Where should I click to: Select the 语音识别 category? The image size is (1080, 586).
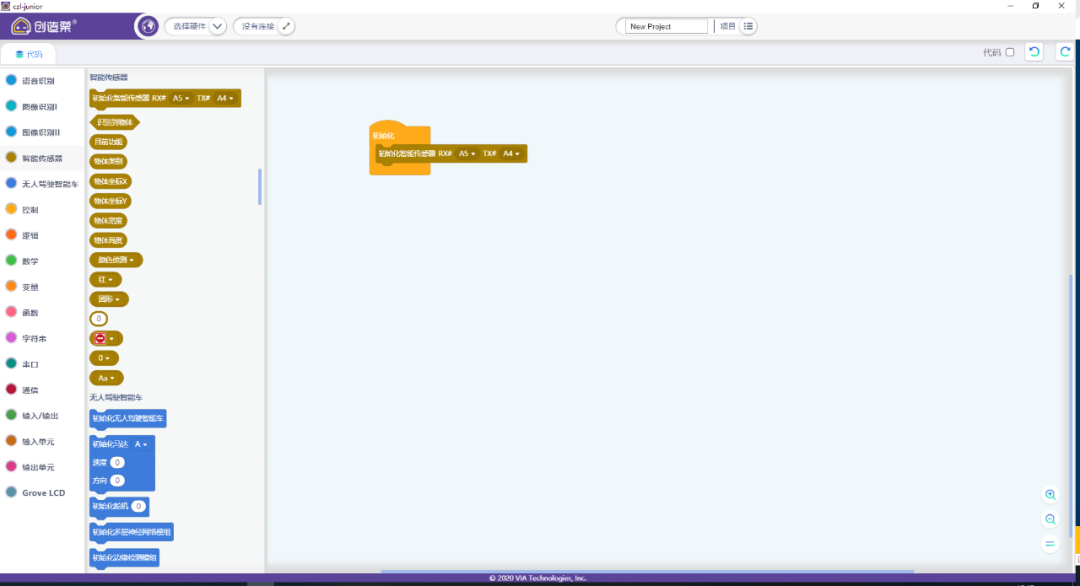pyautogui.click(x=38, y=81)
